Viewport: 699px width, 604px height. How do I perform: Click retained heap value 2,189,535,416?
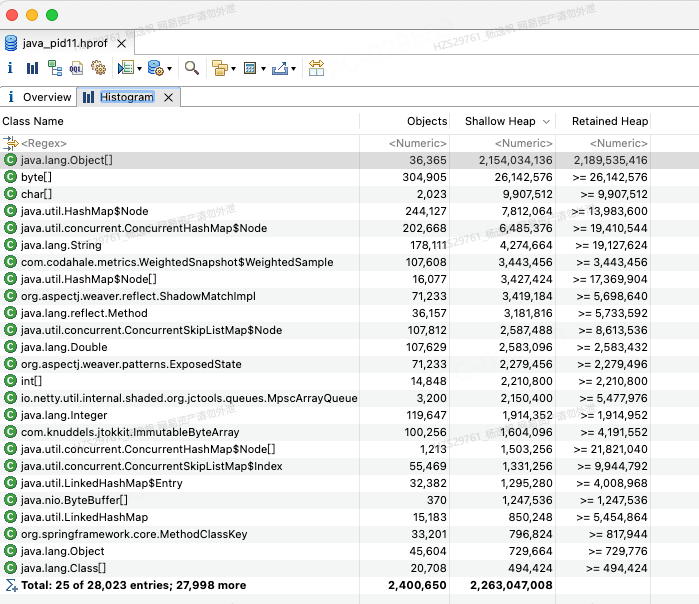610,160
